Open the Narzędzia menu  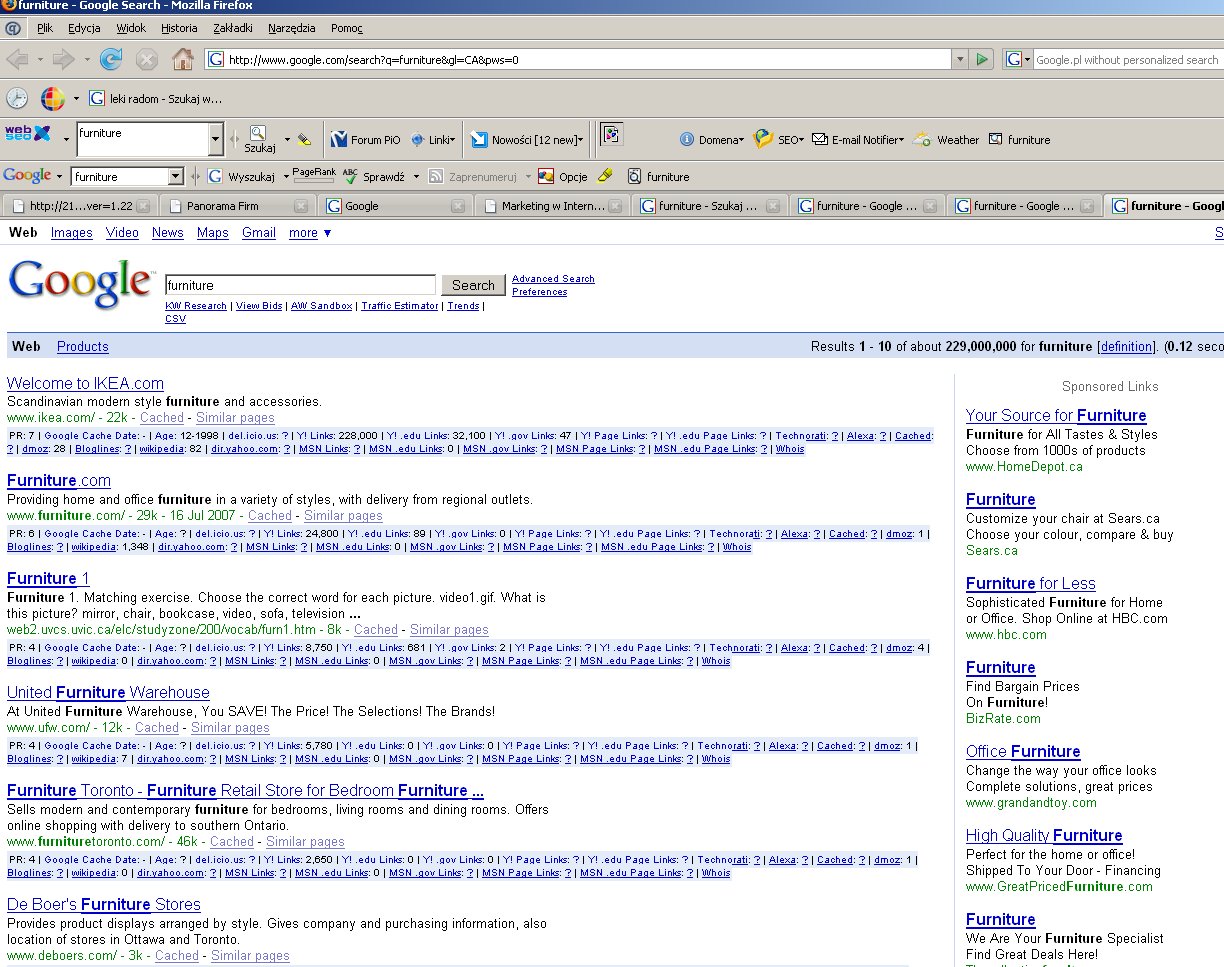[x=292, y=28]
